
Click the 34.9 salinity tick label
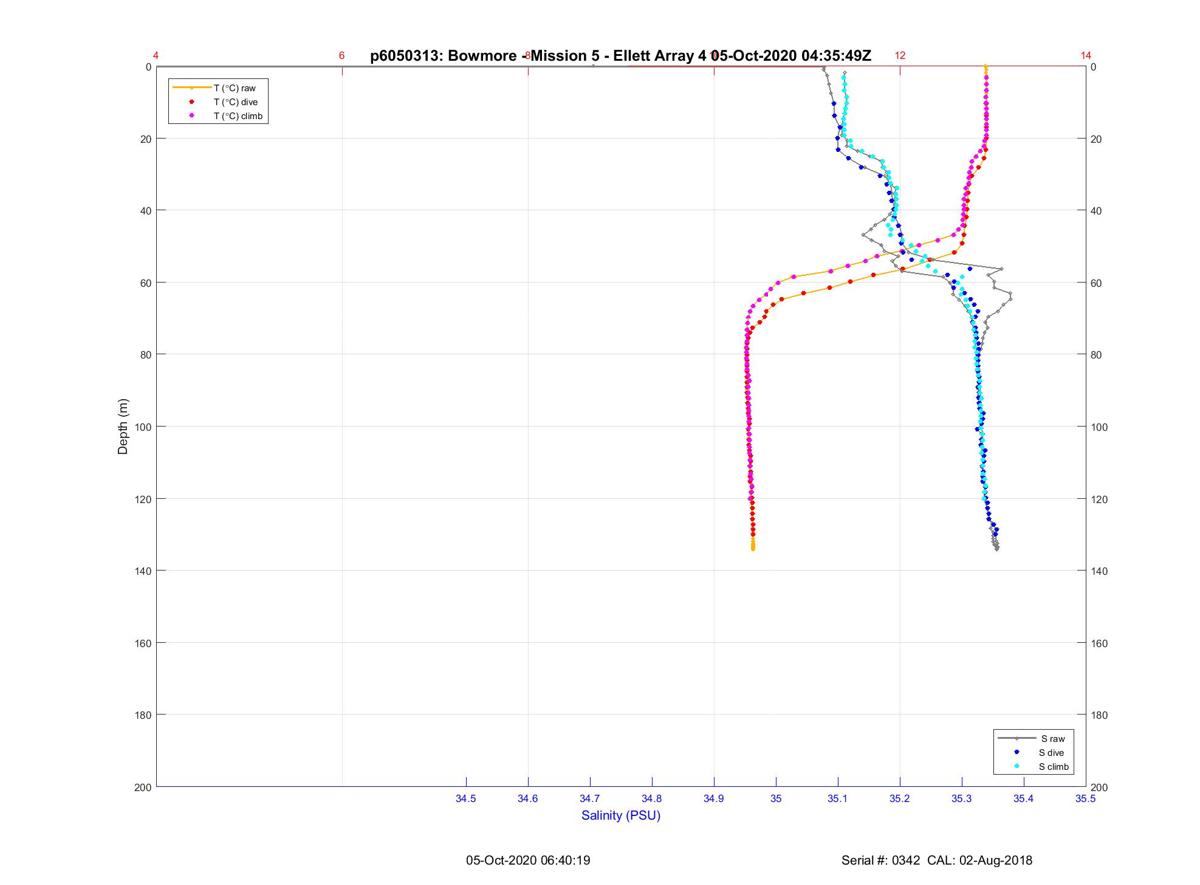[714, 798]
